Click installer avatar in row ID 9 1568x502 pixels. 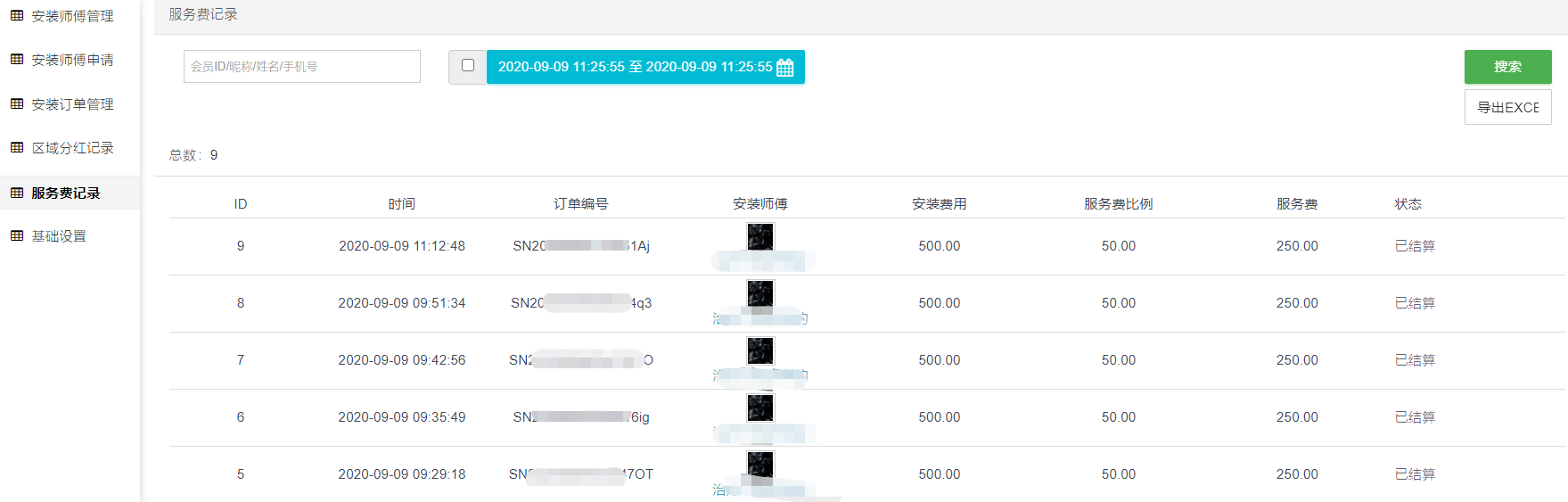[760, 236]
